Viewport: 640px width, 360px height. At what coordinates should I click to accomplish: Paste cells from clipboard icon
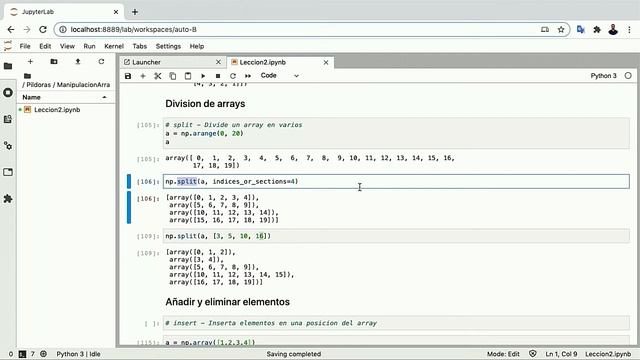(x=188, y=76)
